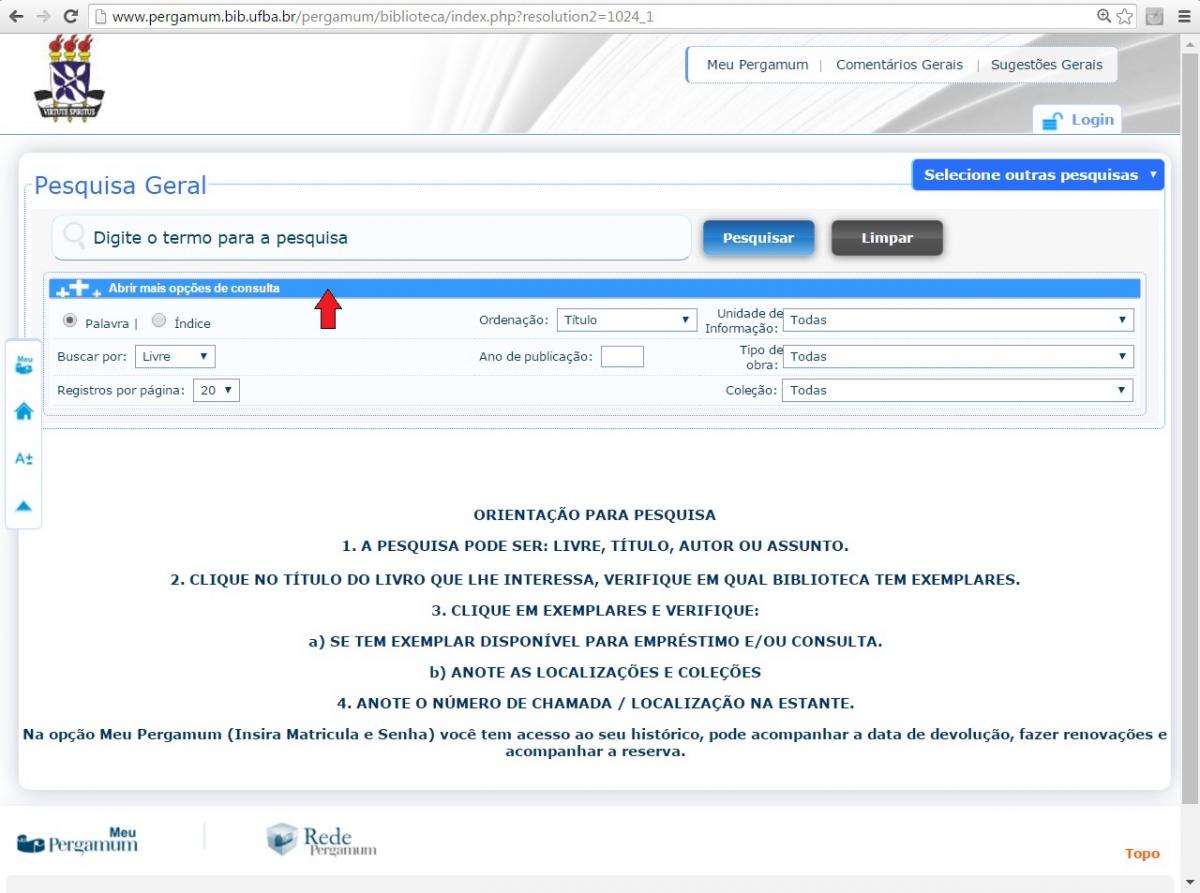Click the up arrow sidebar icon
This screenshot has width=1200, height=893.
[x=24, y=506]
